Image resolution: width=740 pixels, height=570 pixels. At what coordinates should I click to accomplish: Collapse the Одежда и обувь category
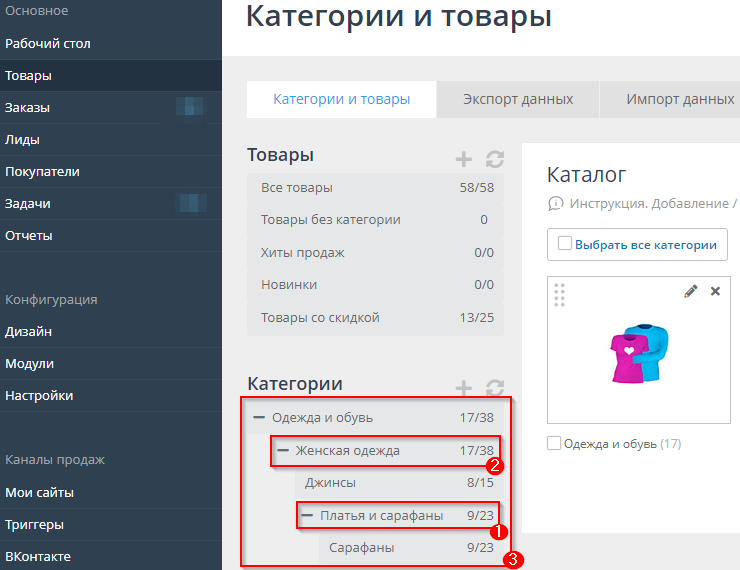[x=259, y=418]
